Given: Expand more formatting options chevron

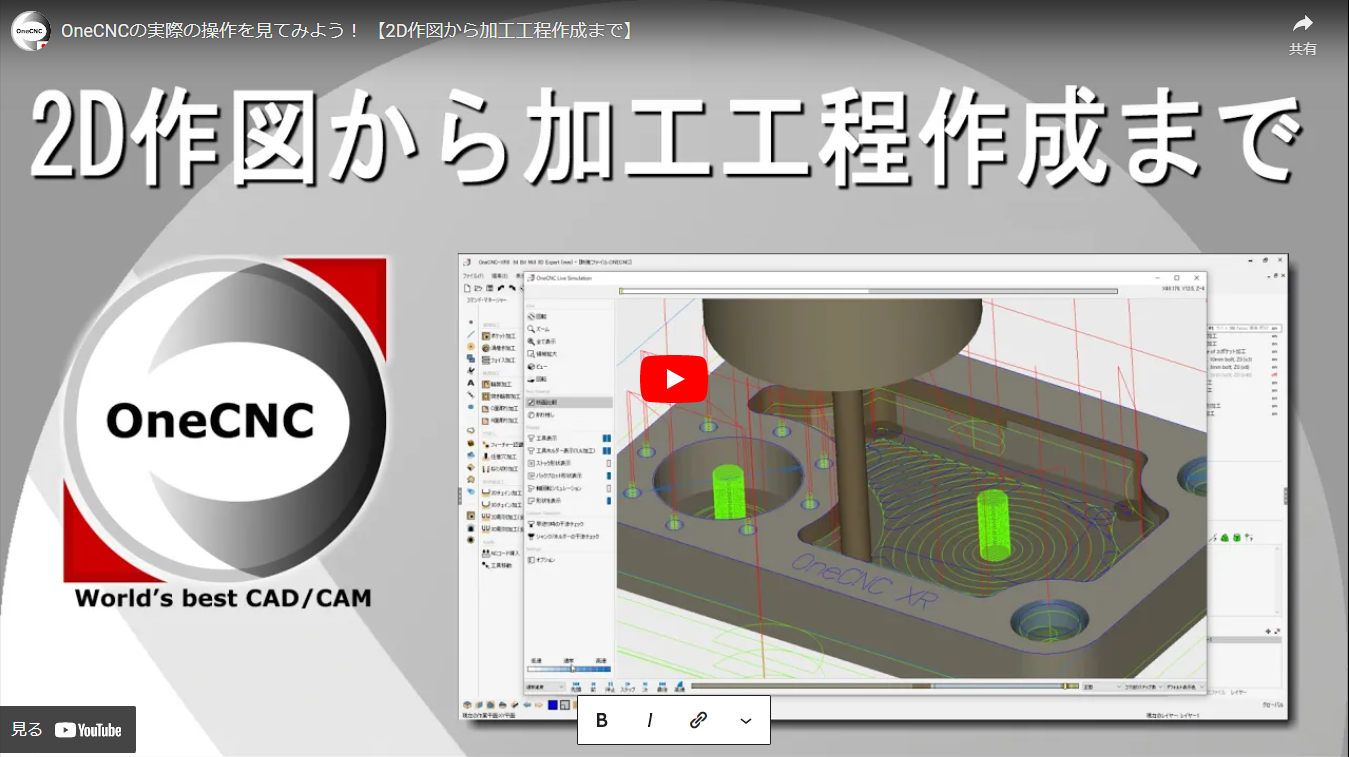Looking at the screenshot, I should click(x=746, y=720).
